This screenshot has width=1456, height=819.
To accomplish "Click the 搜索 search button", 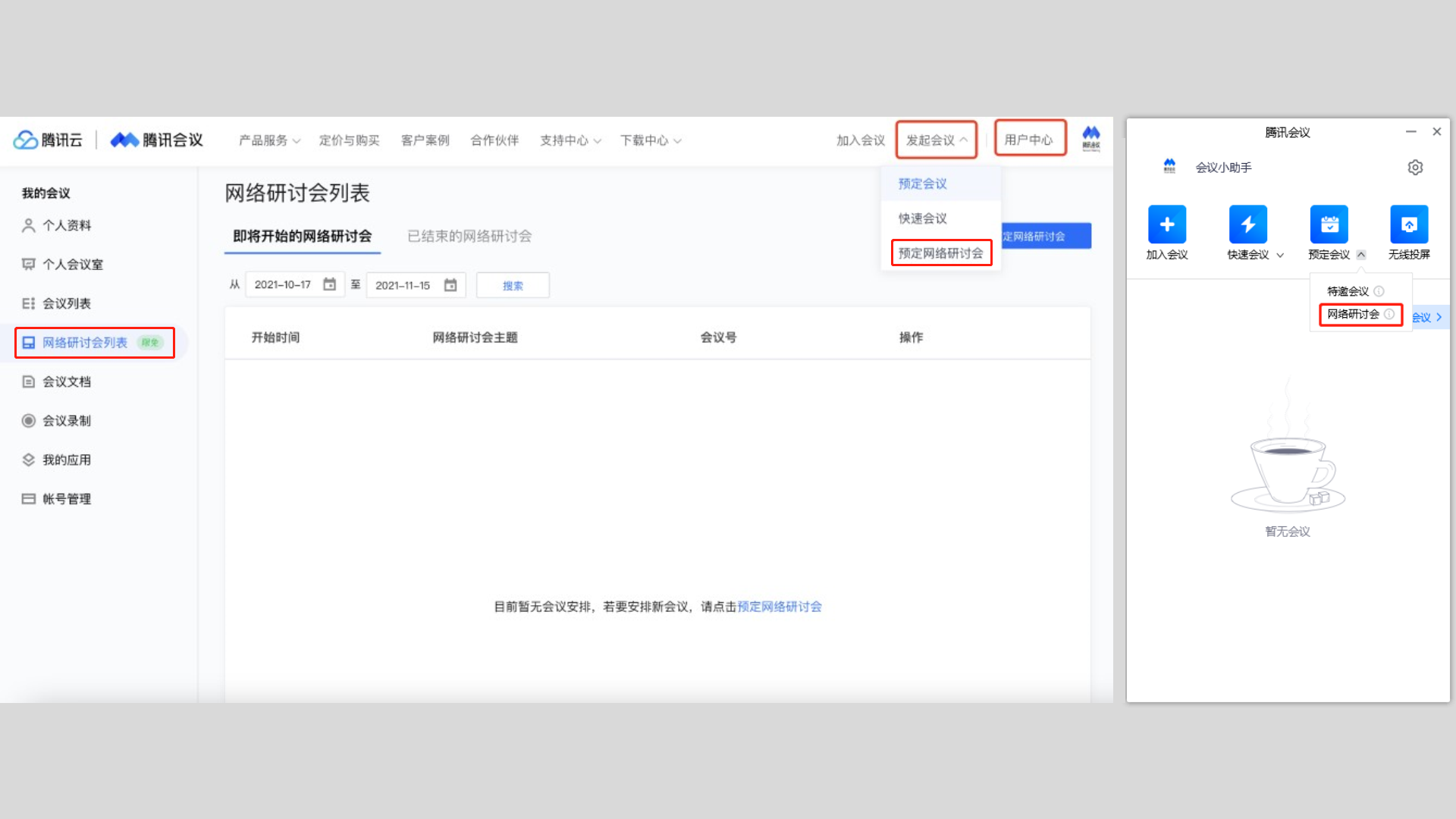I will coord(513,285).
